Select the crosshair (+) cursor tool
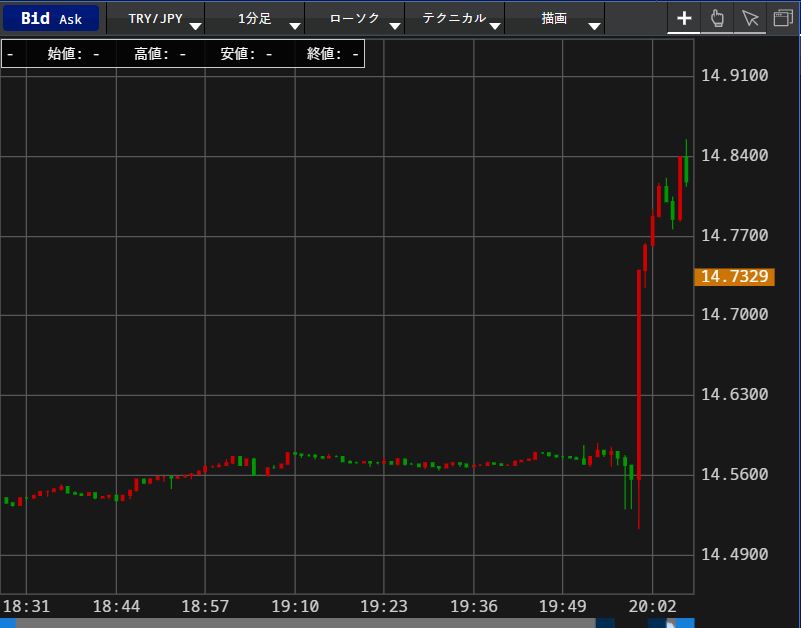Screen dimensions: 801x628 tap(684, 18)
